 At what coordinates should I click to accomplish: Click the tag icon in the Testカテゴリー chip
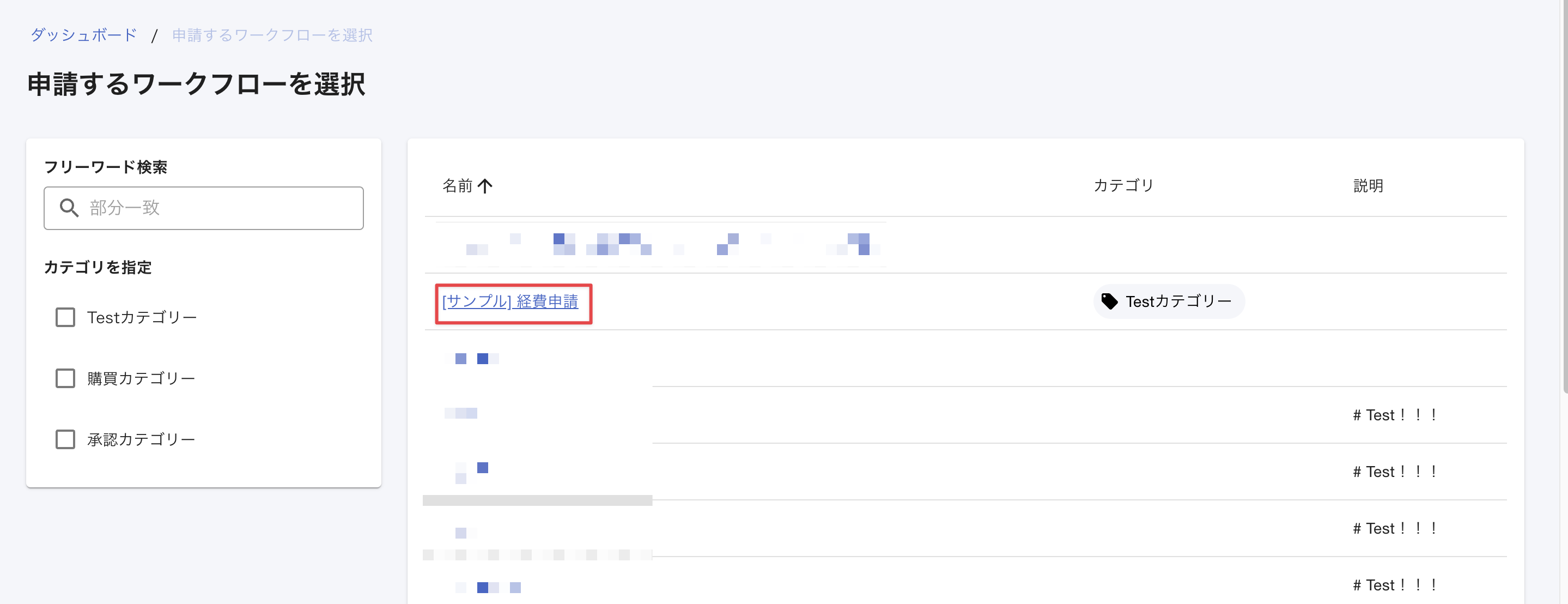1109,301
